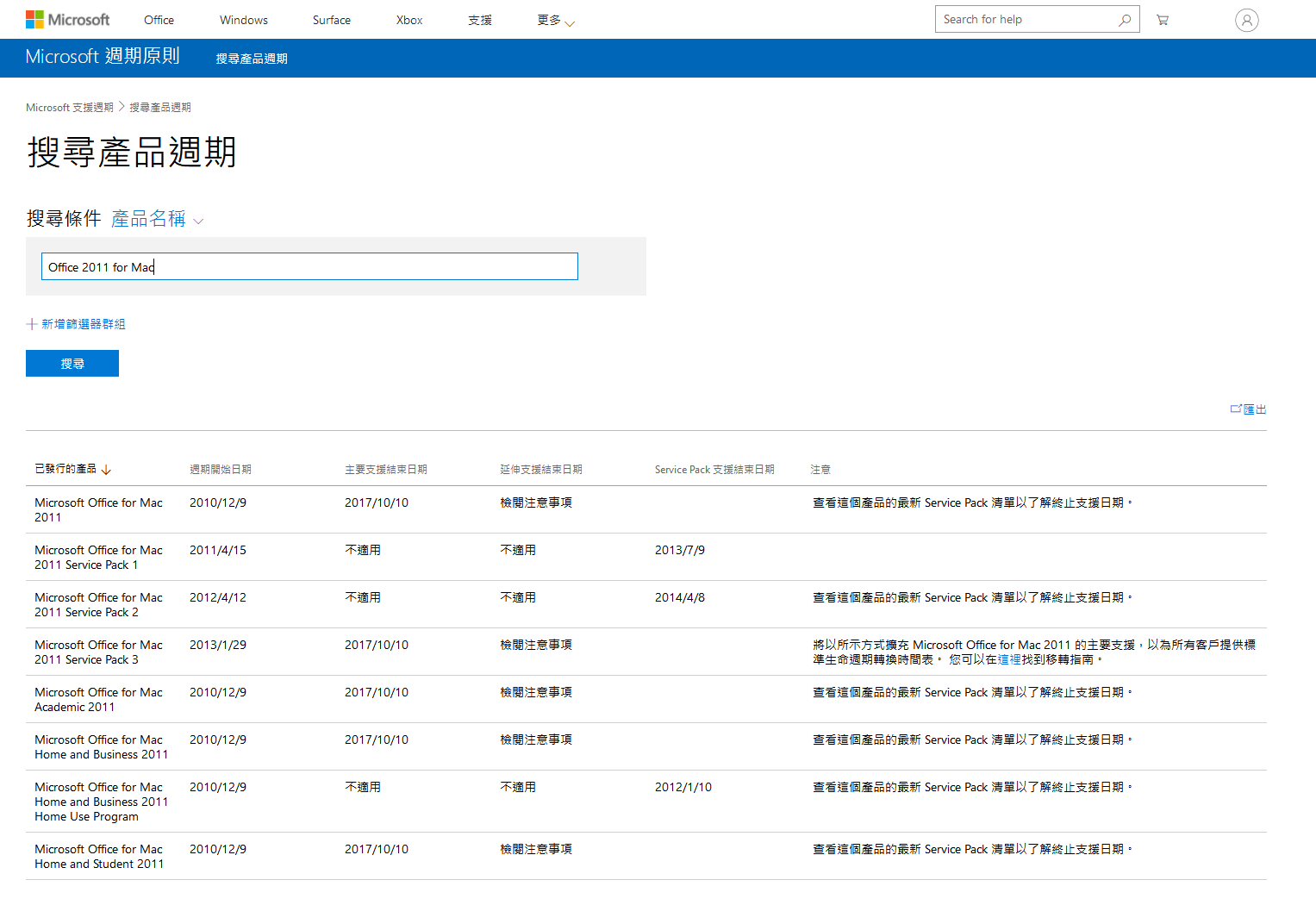Click the 2014/4/8 Service Pack end date
The height and width of the screenshot is (905, 1316).
[x=680, y=597]
